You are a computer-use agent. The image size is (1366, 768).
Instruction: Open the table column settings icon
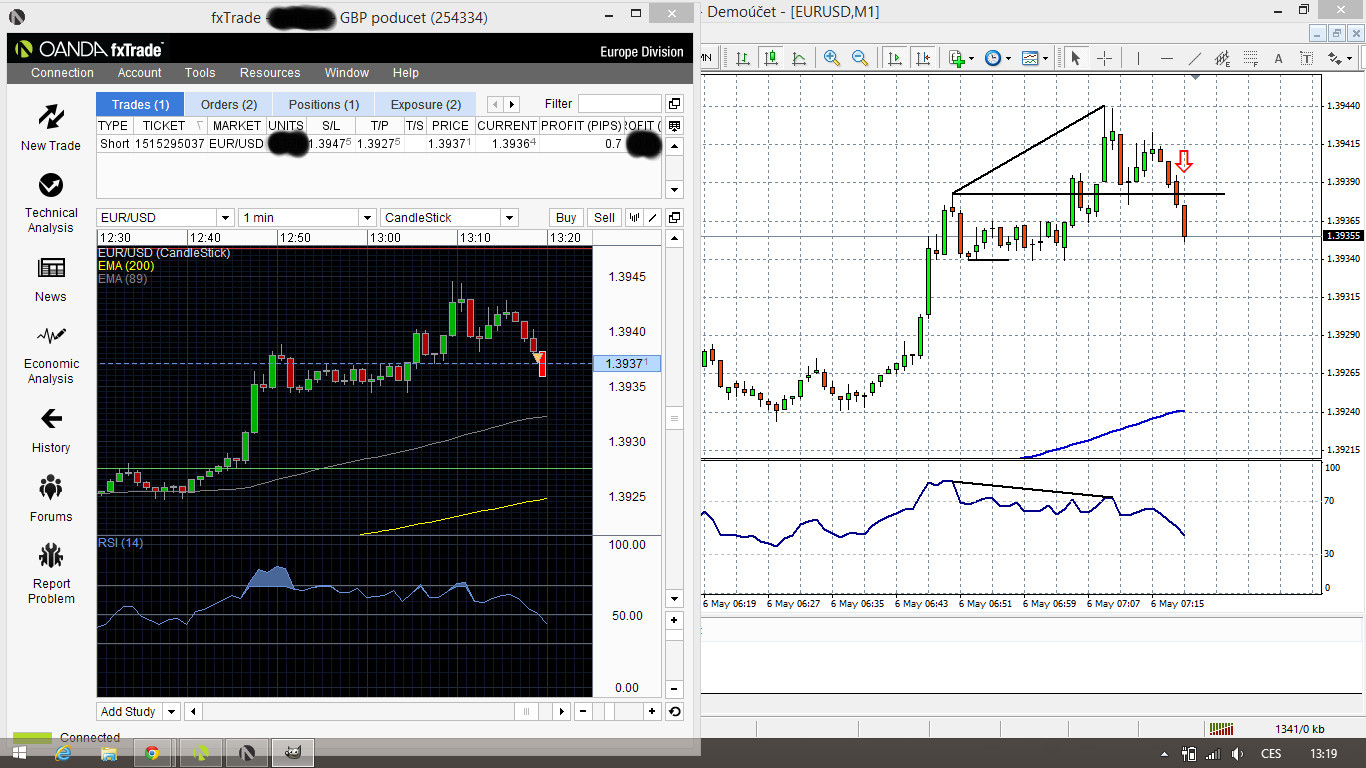click(x=674, y=126)
